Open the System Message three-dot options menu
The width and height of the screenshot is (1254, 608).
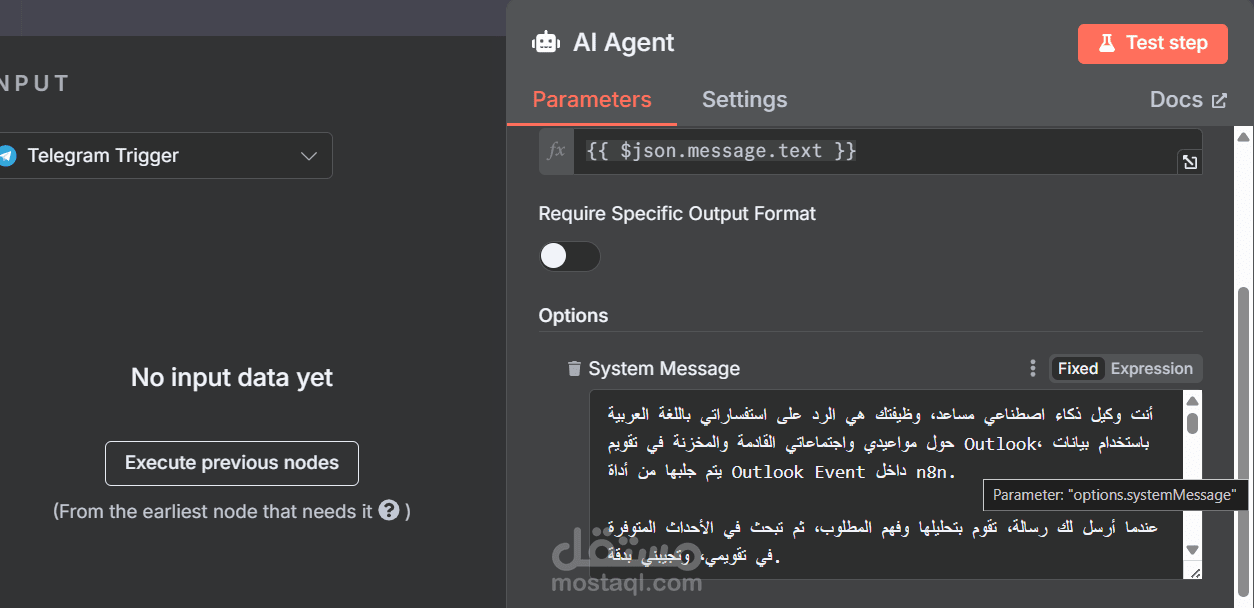pos(1033,369)
